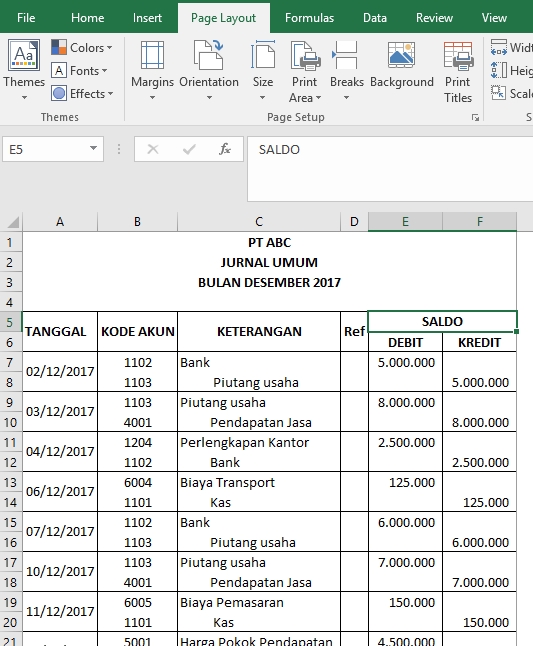
Task: Select the KREDIT header cell
Action: [x=480, y=342]
